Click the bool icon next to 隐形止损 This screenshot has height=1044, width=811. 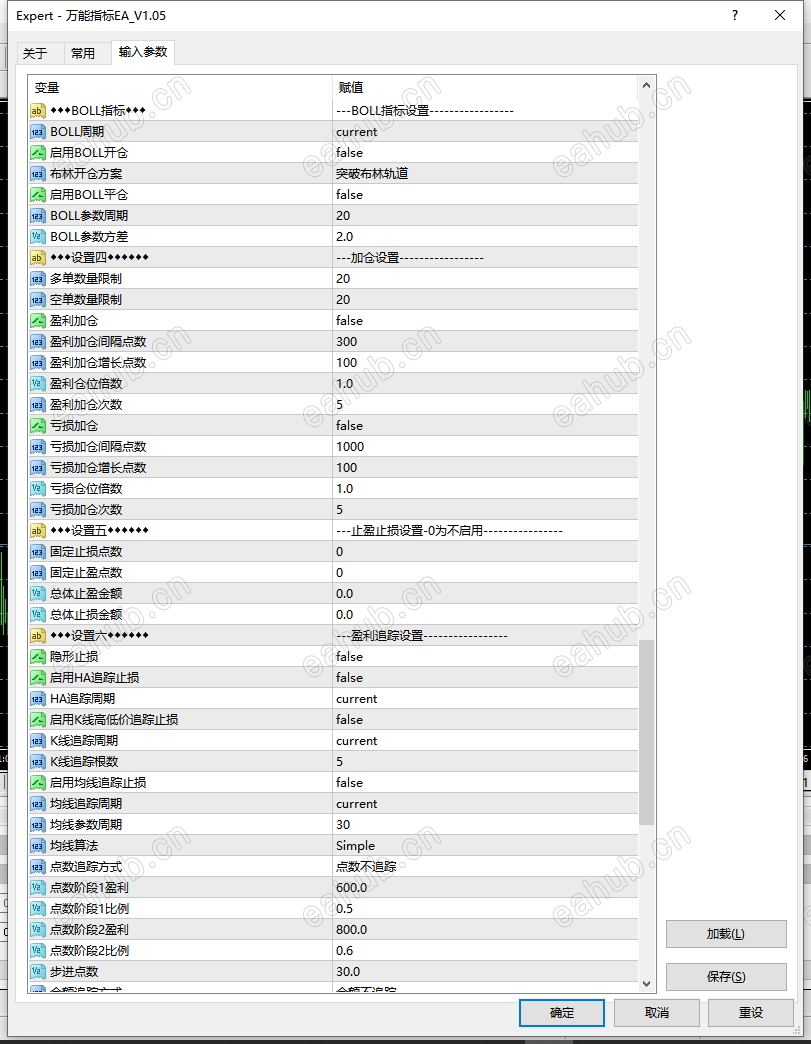tap(38, 656)
